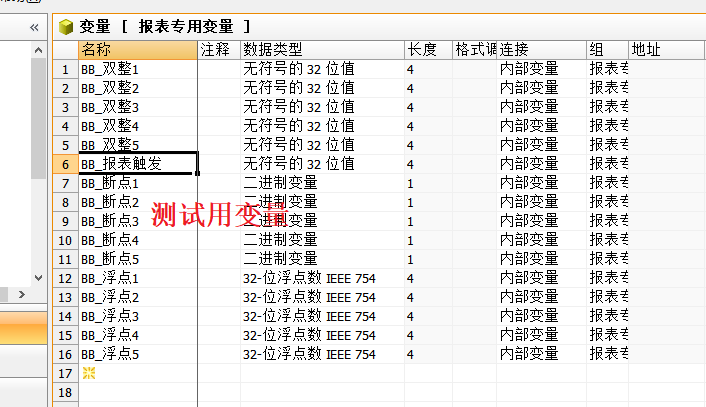Open data type cell for BB_浮点1
706x407 pixels.
pos(321,278)
